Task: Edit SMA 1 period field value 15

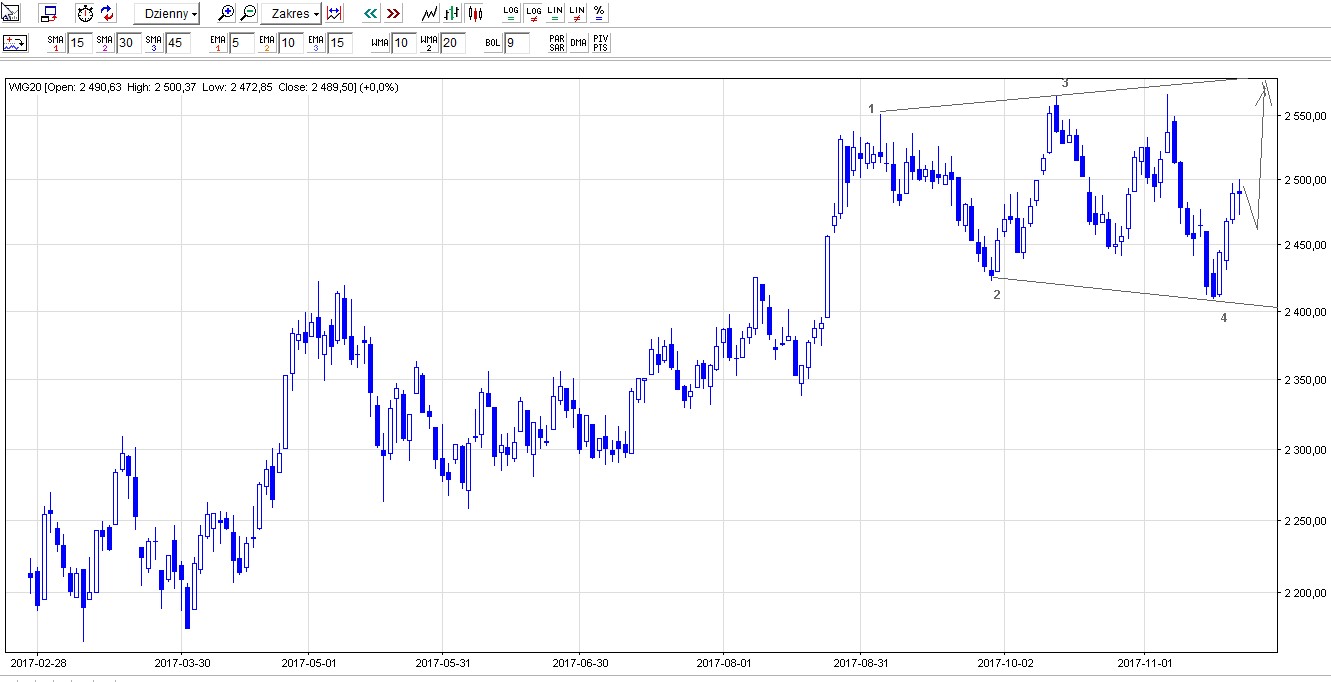Action: [x=79, y=43]
